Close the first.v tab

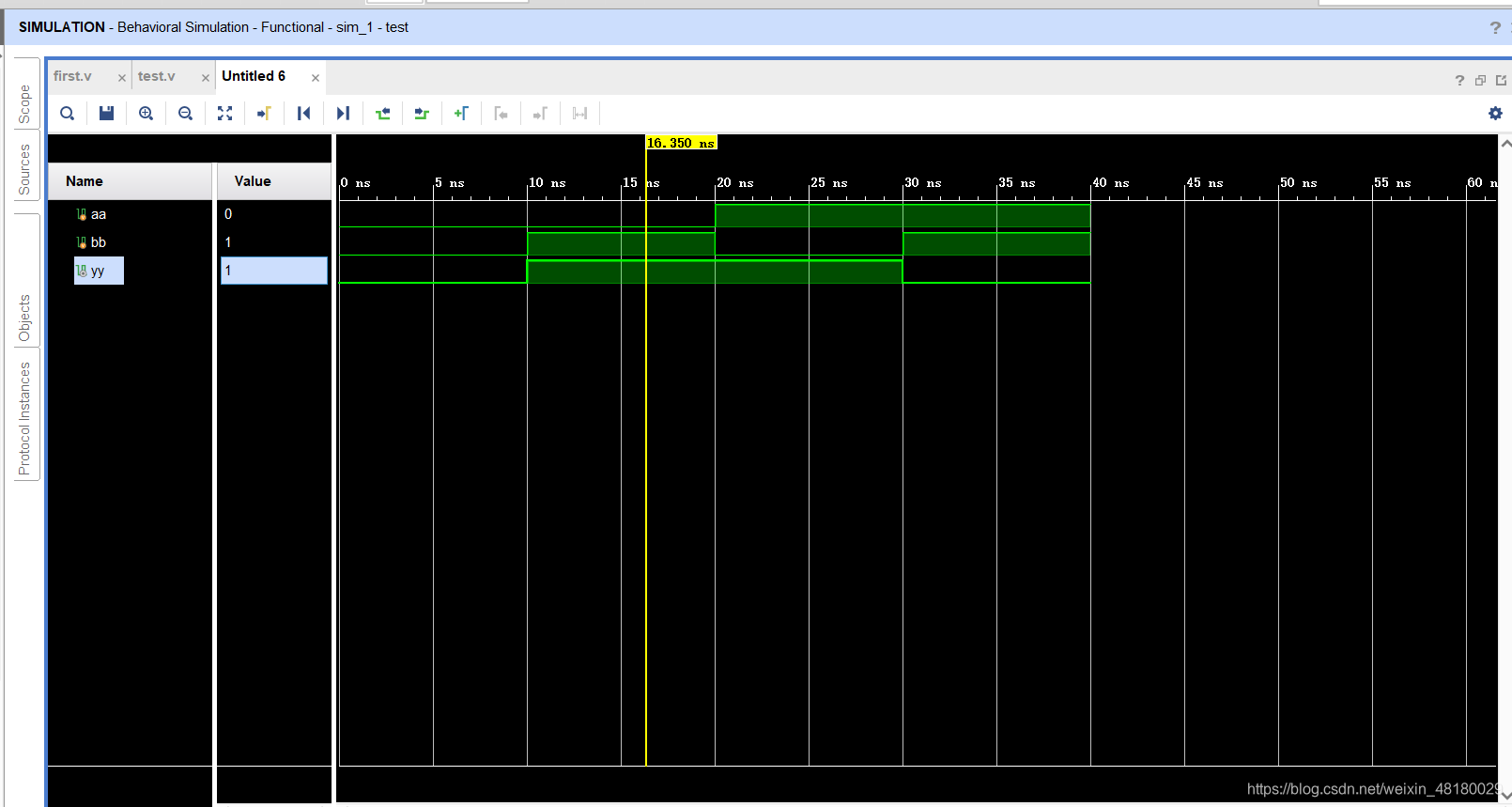point(122,78)
